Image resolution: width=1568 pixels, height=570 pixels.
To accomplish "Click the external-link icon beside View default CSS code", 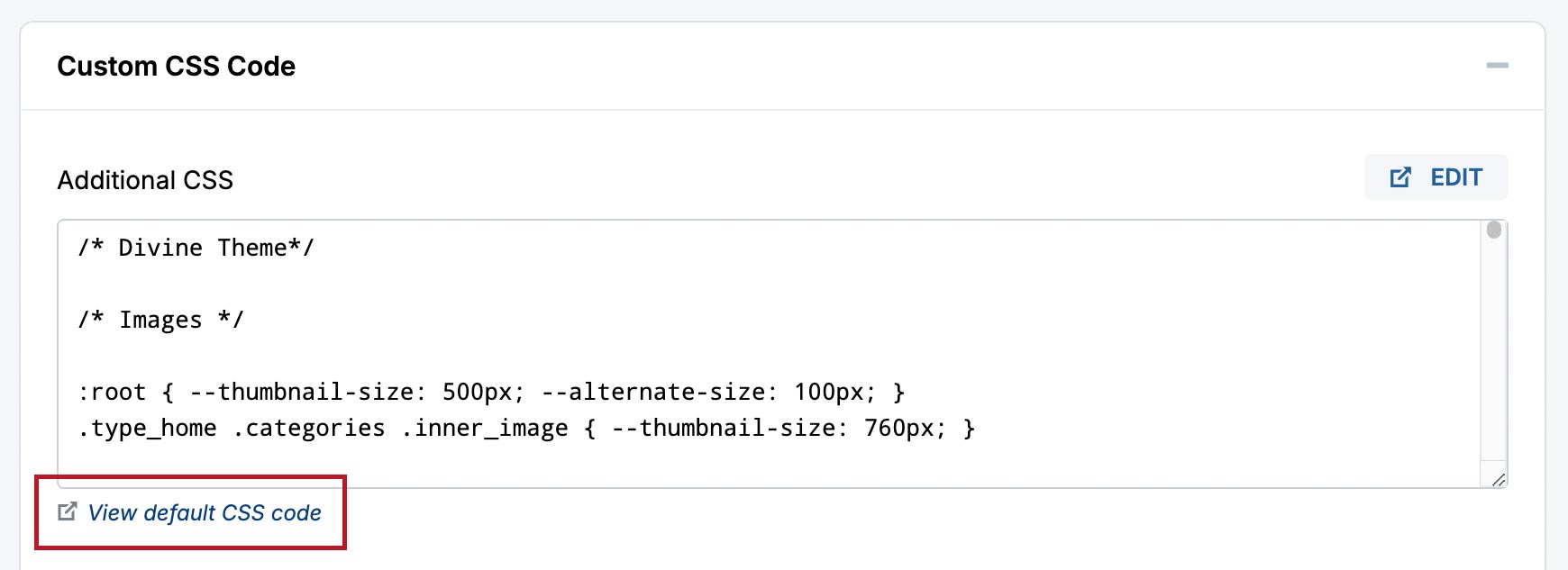I will 67,512.
